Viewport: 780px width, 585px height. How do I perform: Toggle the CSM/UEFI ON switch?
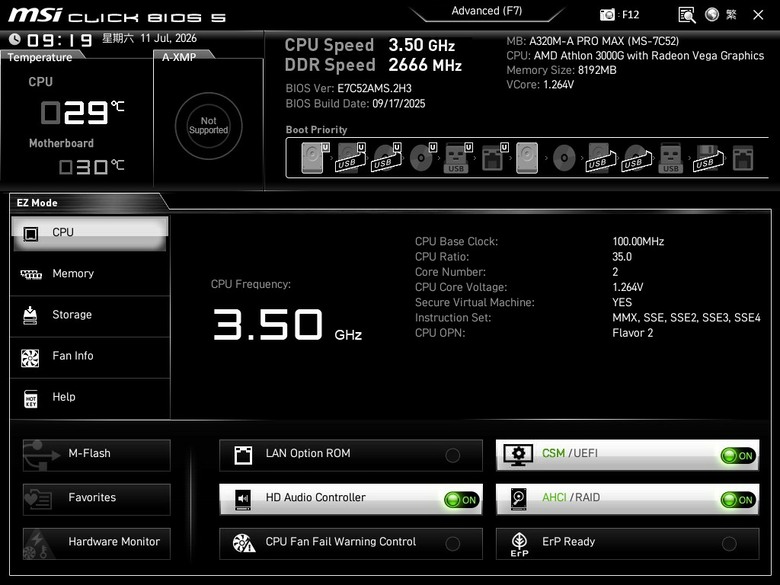pyautogui.click(x=738, y=455)
